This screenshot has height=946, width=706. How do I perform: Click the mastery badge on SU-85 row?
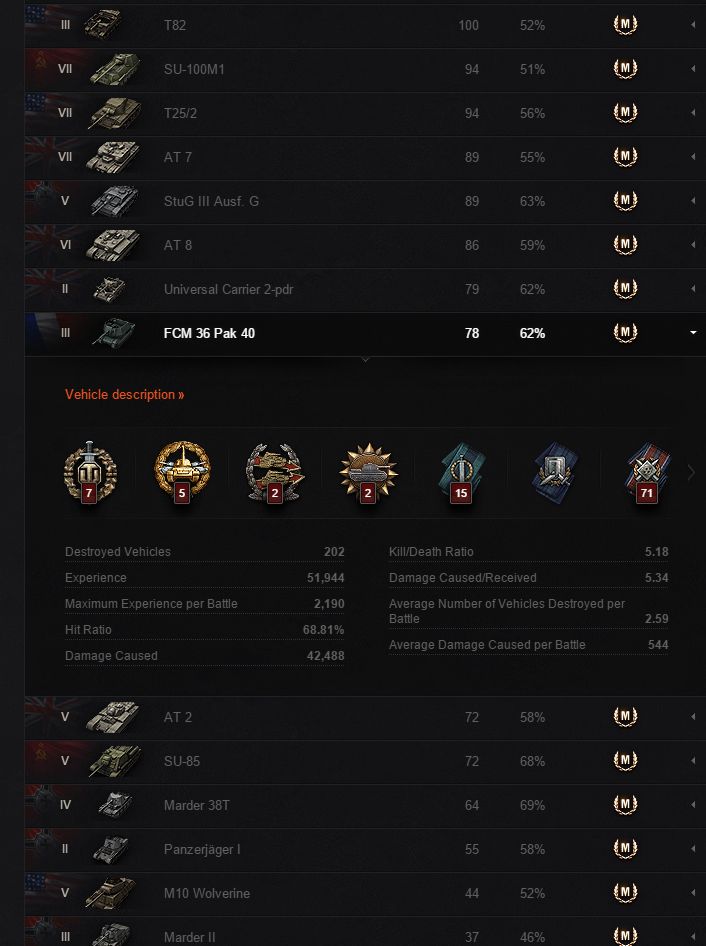625,761
